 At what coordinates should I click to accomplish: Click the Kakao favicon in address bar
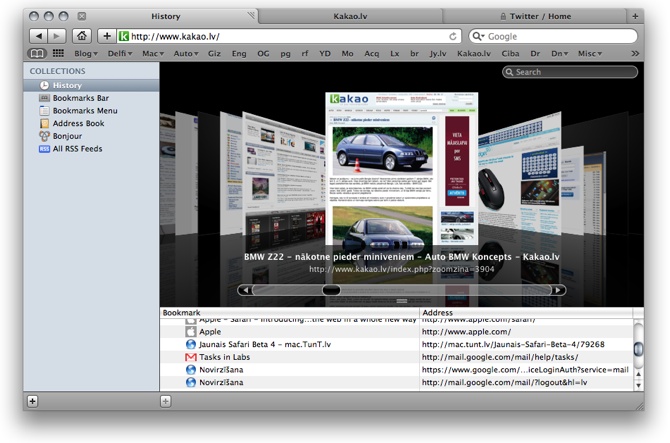(x=123, y=36)
